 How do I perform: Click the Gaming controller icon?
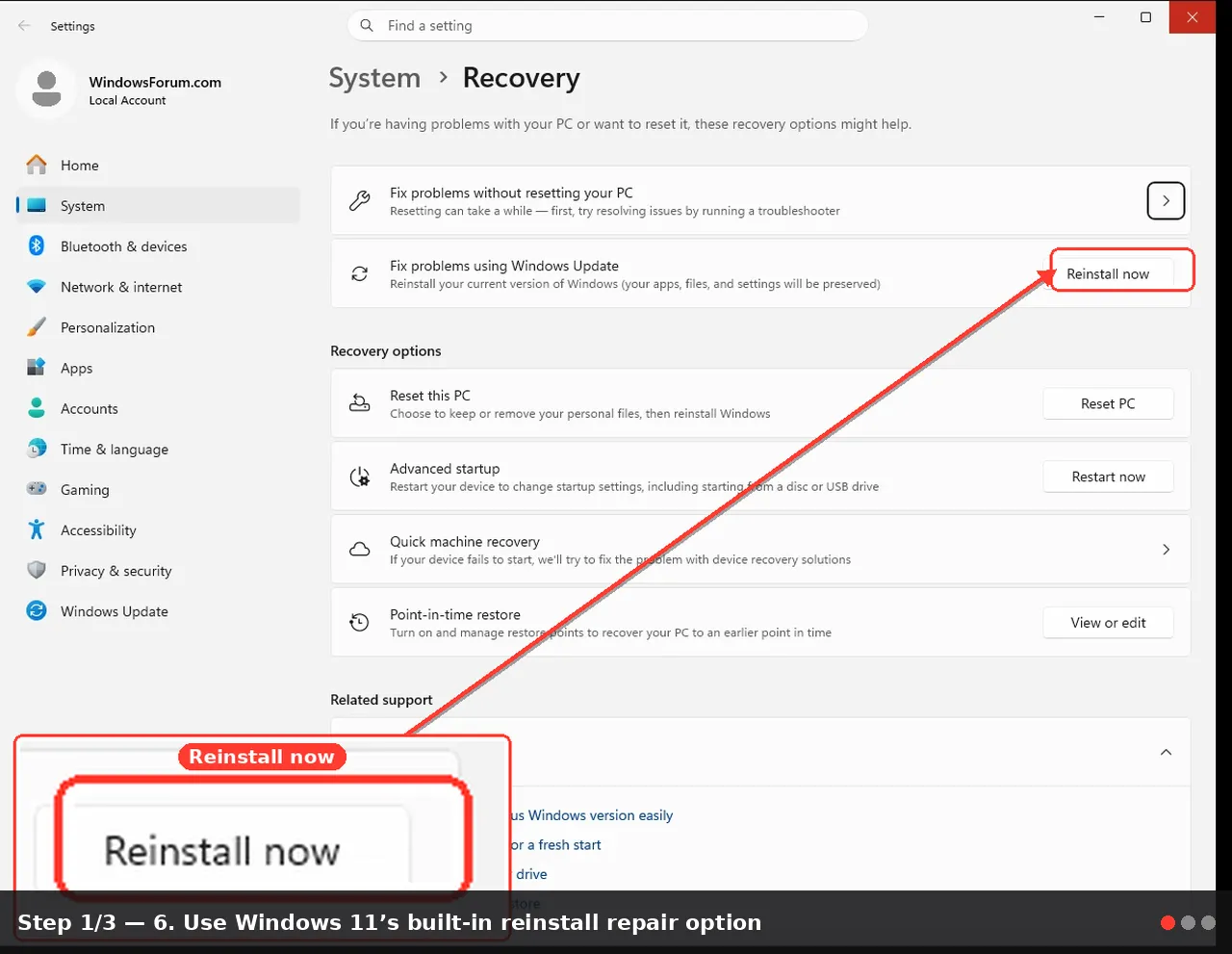coord(37,489)
